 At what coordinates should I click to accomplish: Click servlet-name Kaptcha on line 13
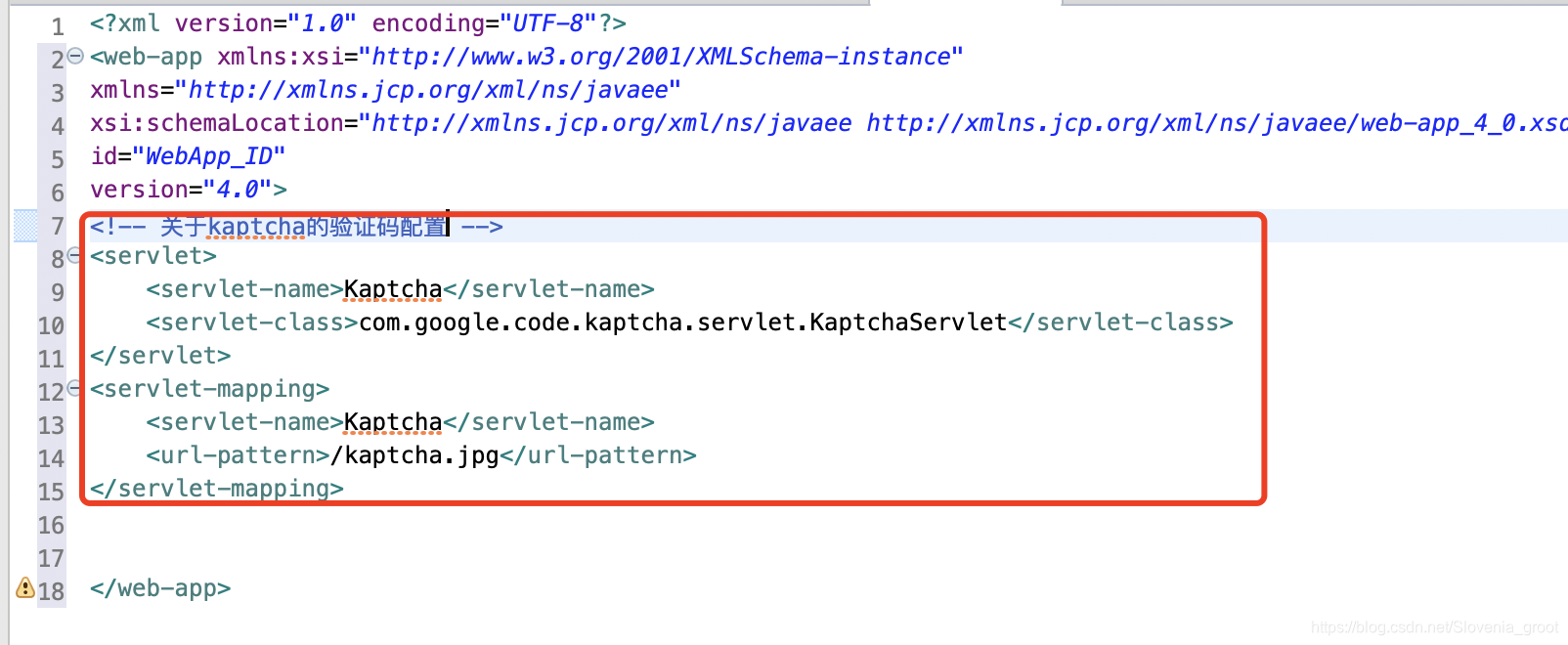coord(393,422)
